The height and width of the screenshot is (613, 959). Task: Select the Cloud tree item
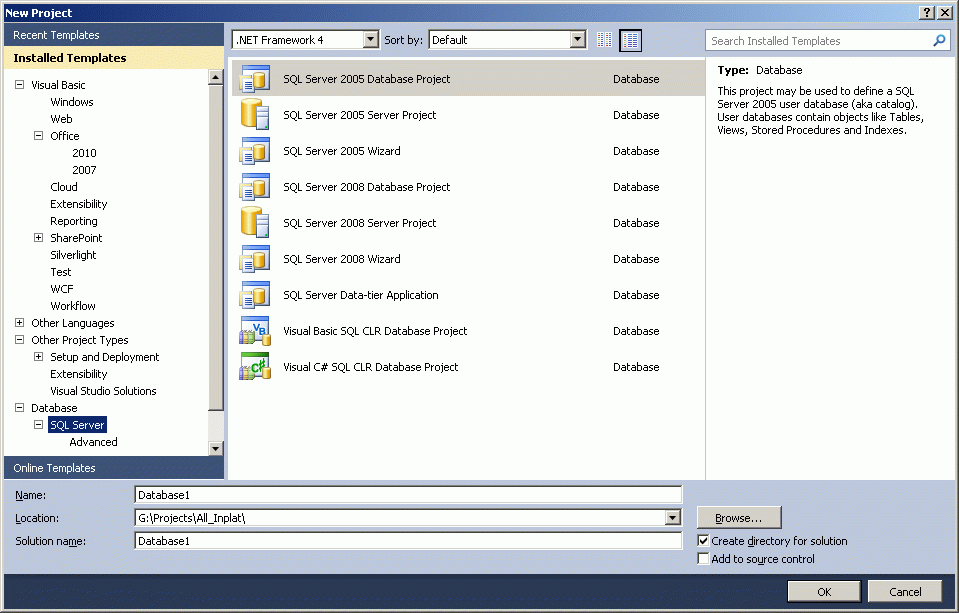coord(64,187)
